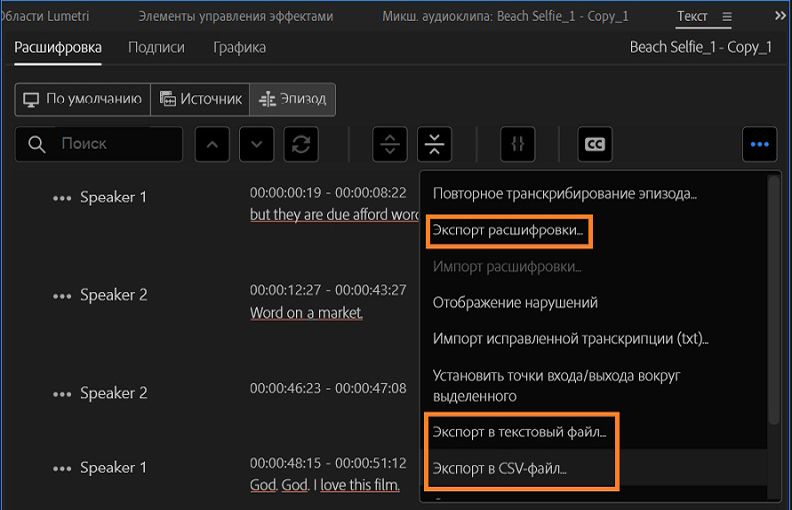This screenshot has width=792, height=510.
Task: Switch to the Графика tab
Action: tap(239, 47)
